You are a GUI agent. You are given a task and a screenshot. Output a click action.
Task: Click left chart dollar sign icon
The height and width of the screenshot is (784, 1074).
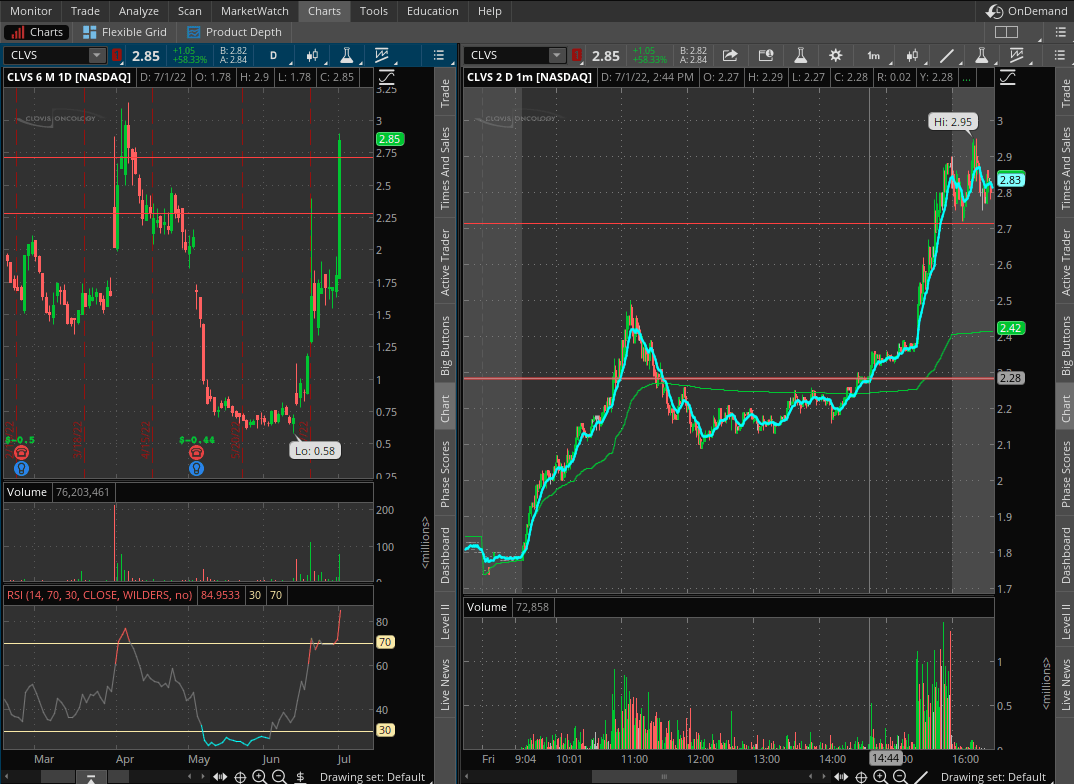pos(300,776)
